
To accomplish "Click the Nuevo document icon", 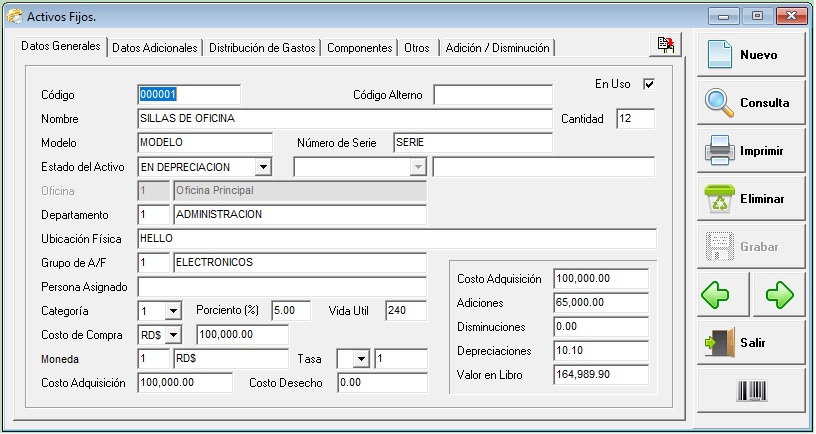I will [721, 55].
